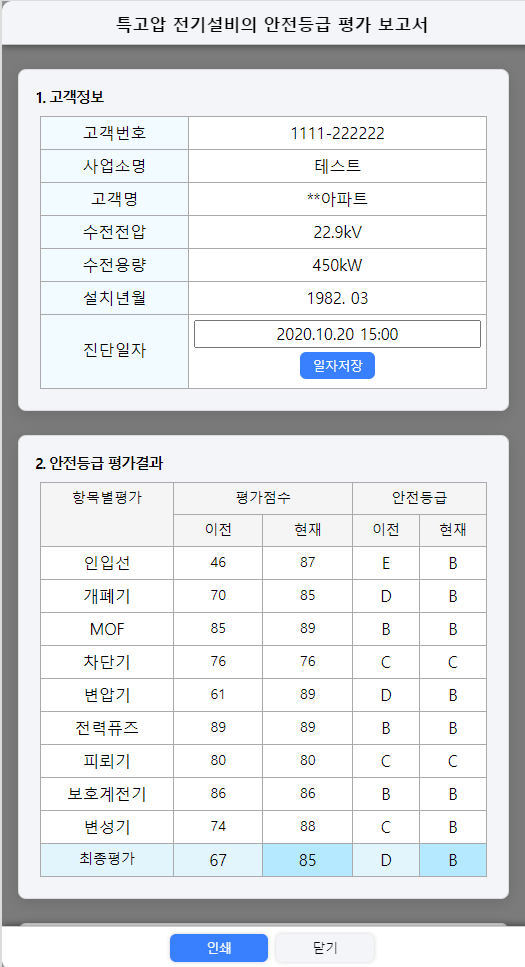Save the date with 일자저장 button

click(x=337, y=366)
